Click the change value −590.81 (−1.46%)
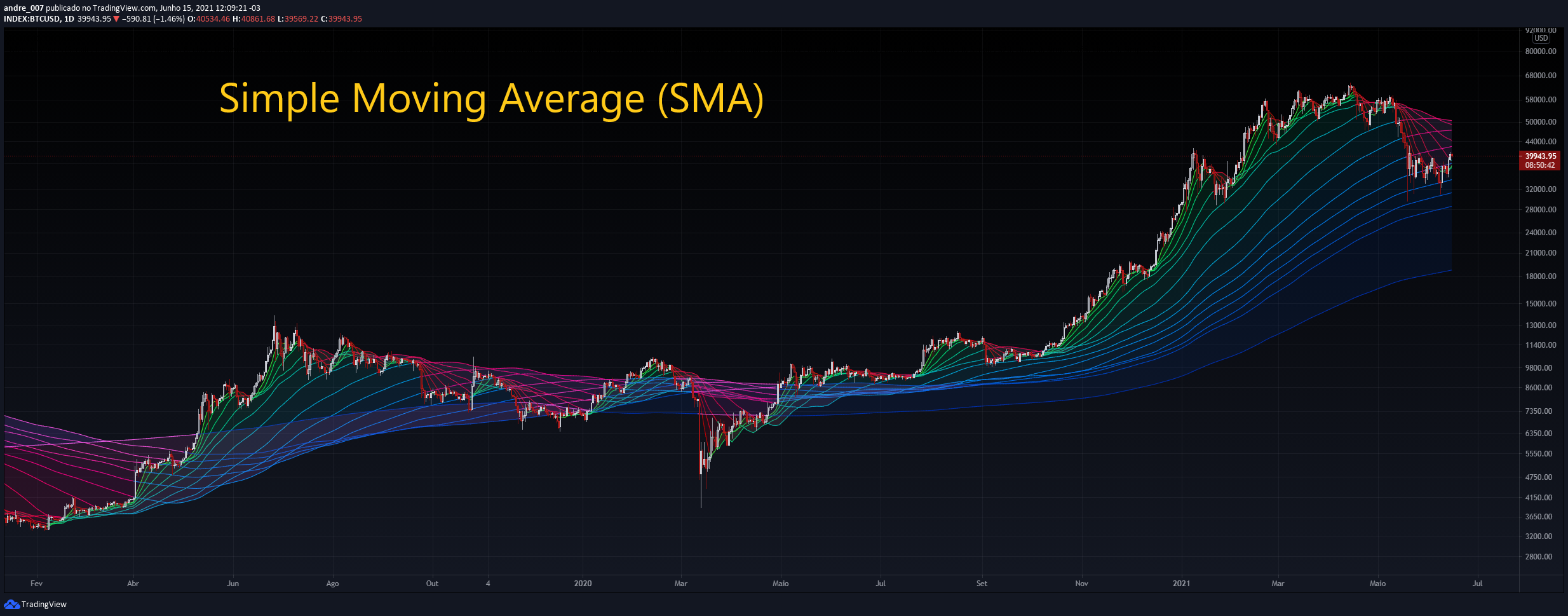 click(x=153, y=19)
